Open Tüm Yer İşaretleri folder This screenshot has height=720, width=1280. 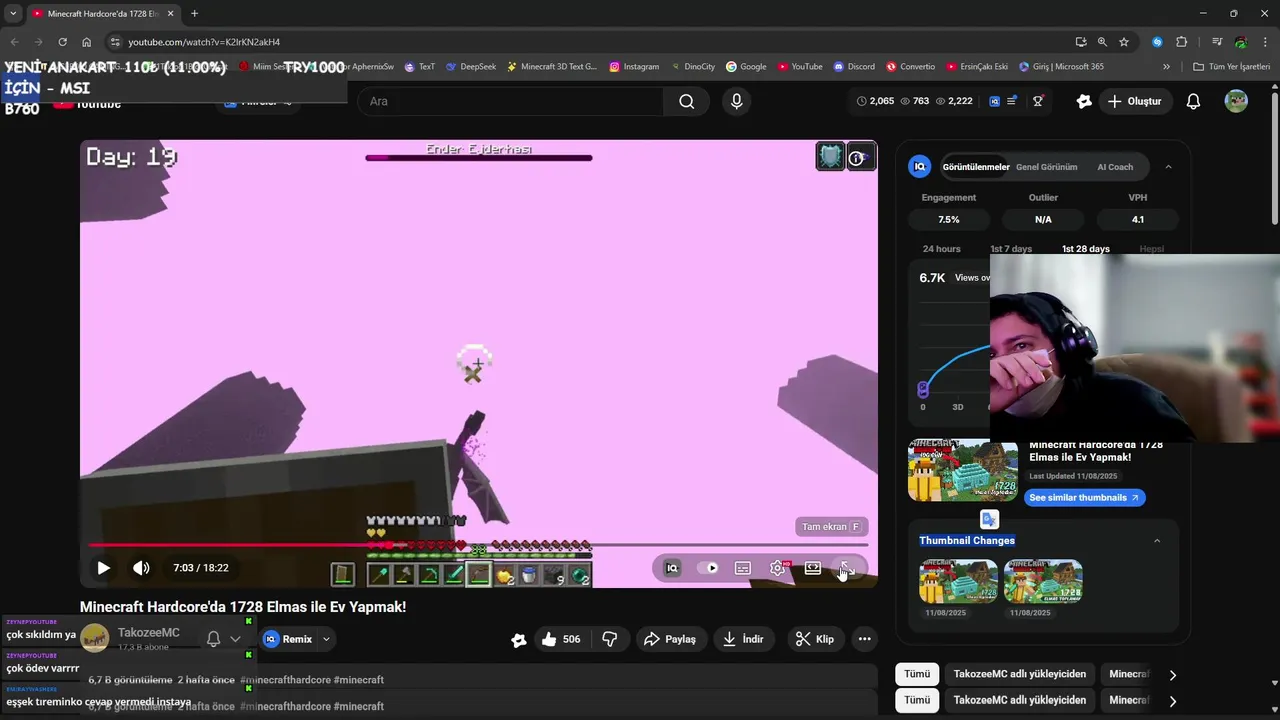tap(1232, 67)
